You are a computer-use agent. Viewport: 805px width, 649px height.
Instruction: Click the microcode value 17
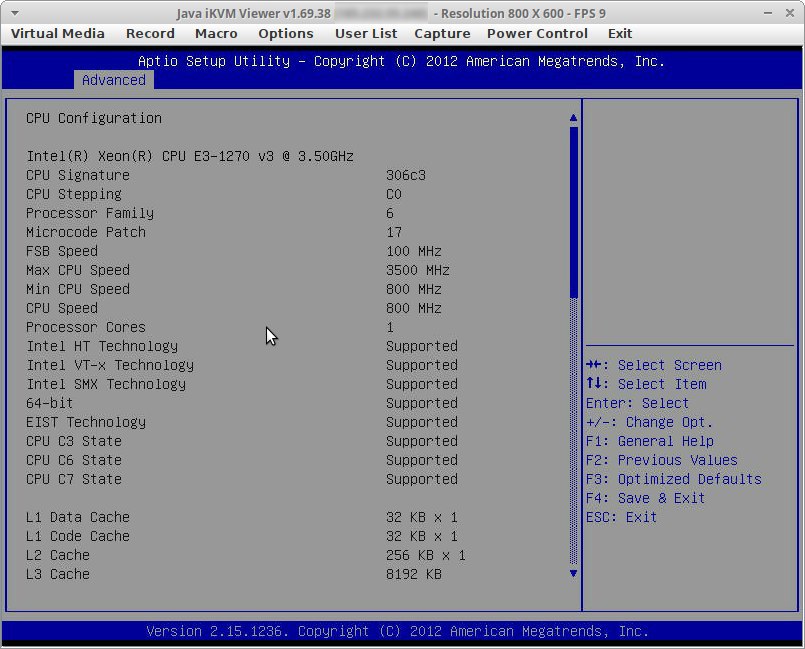click(394, 232)
